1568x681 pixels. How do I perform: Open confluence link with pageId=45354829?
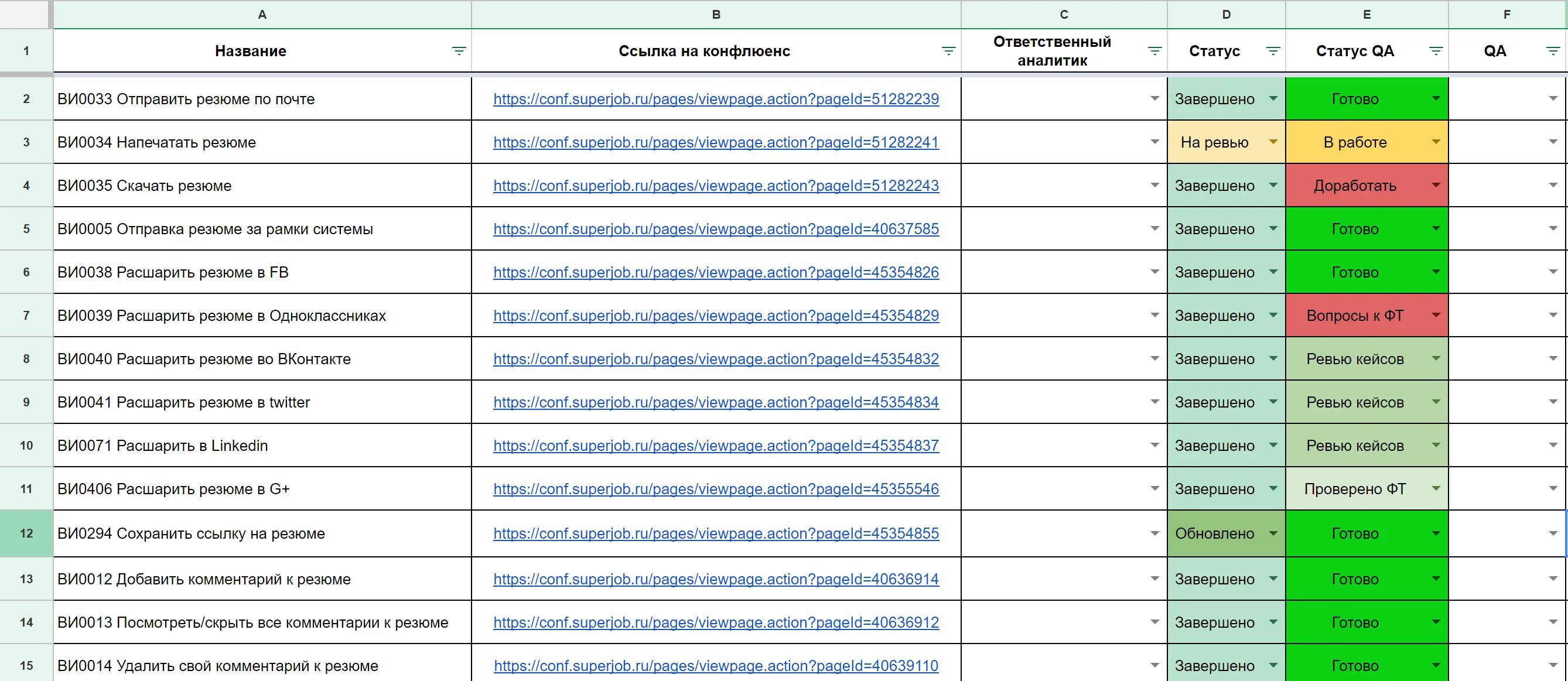tap(716, 315)
